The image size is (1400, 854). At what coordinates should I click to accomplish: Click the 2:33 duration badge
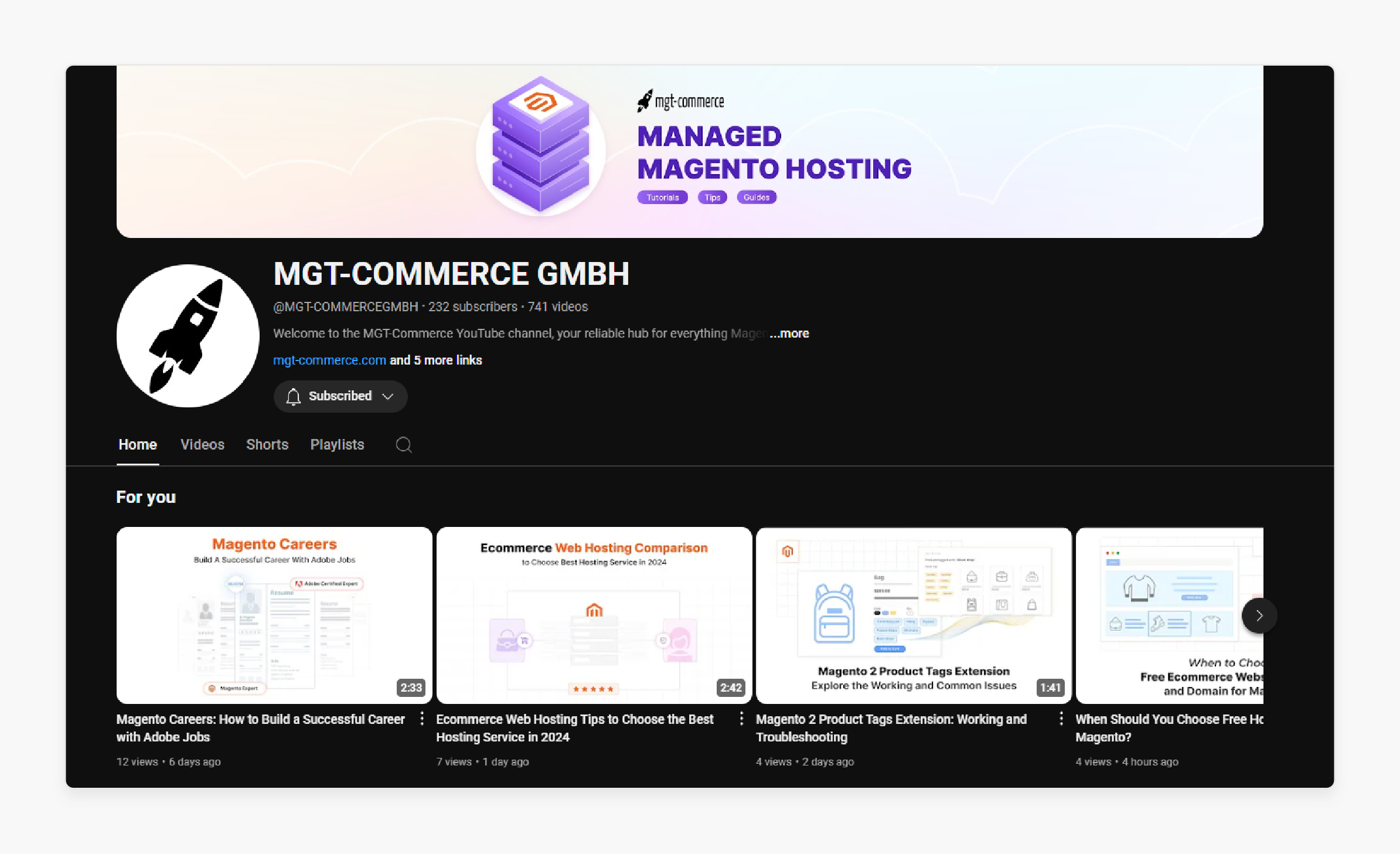pyautogui.click(x=411, y=688)
